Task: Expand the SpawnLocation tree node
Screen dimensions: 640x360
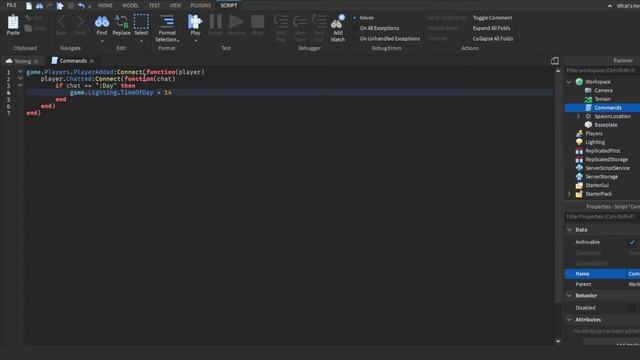Action: (578, 116)
